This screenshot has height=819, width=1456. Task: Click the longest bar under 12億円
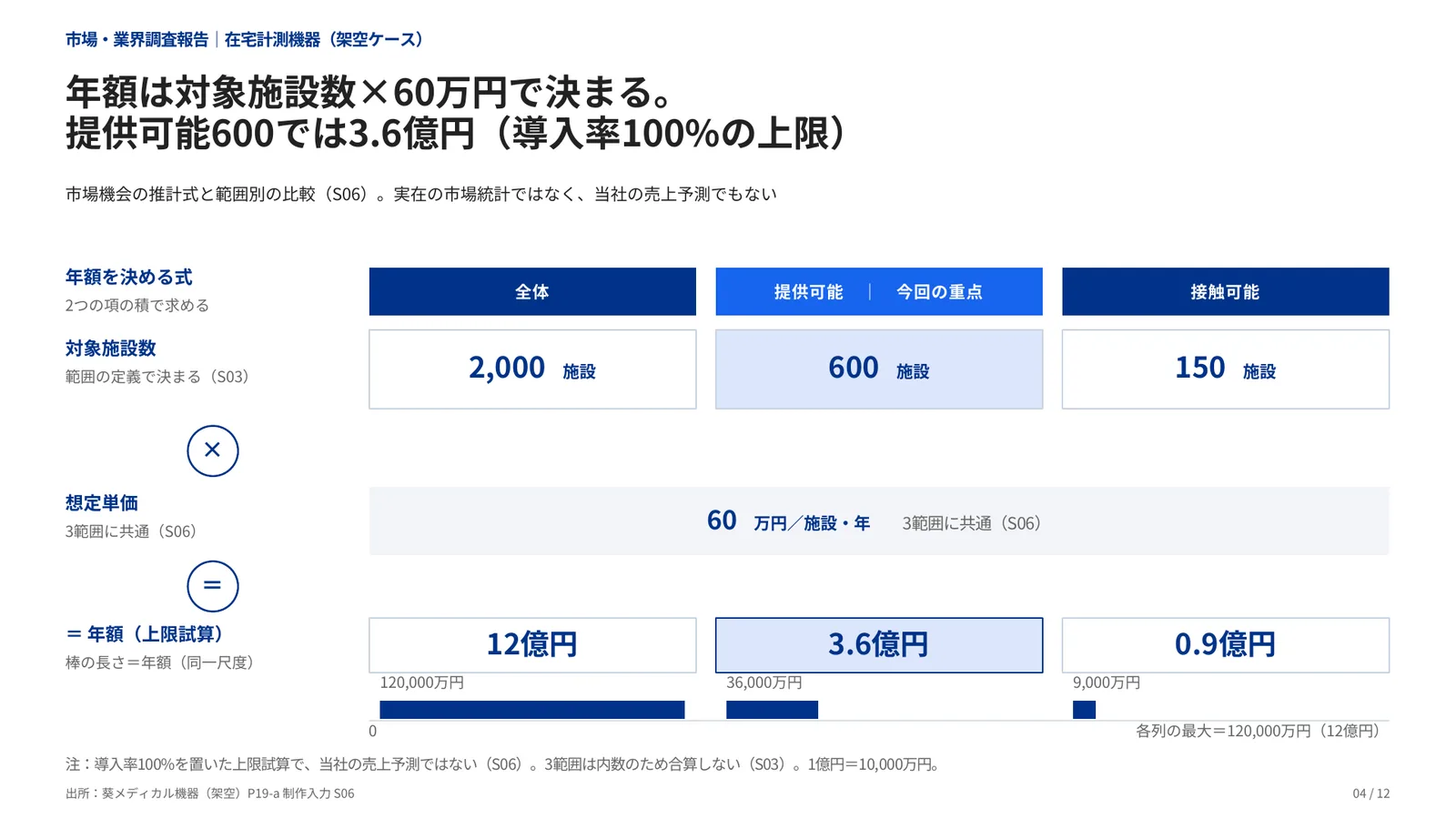pos(532,710)
